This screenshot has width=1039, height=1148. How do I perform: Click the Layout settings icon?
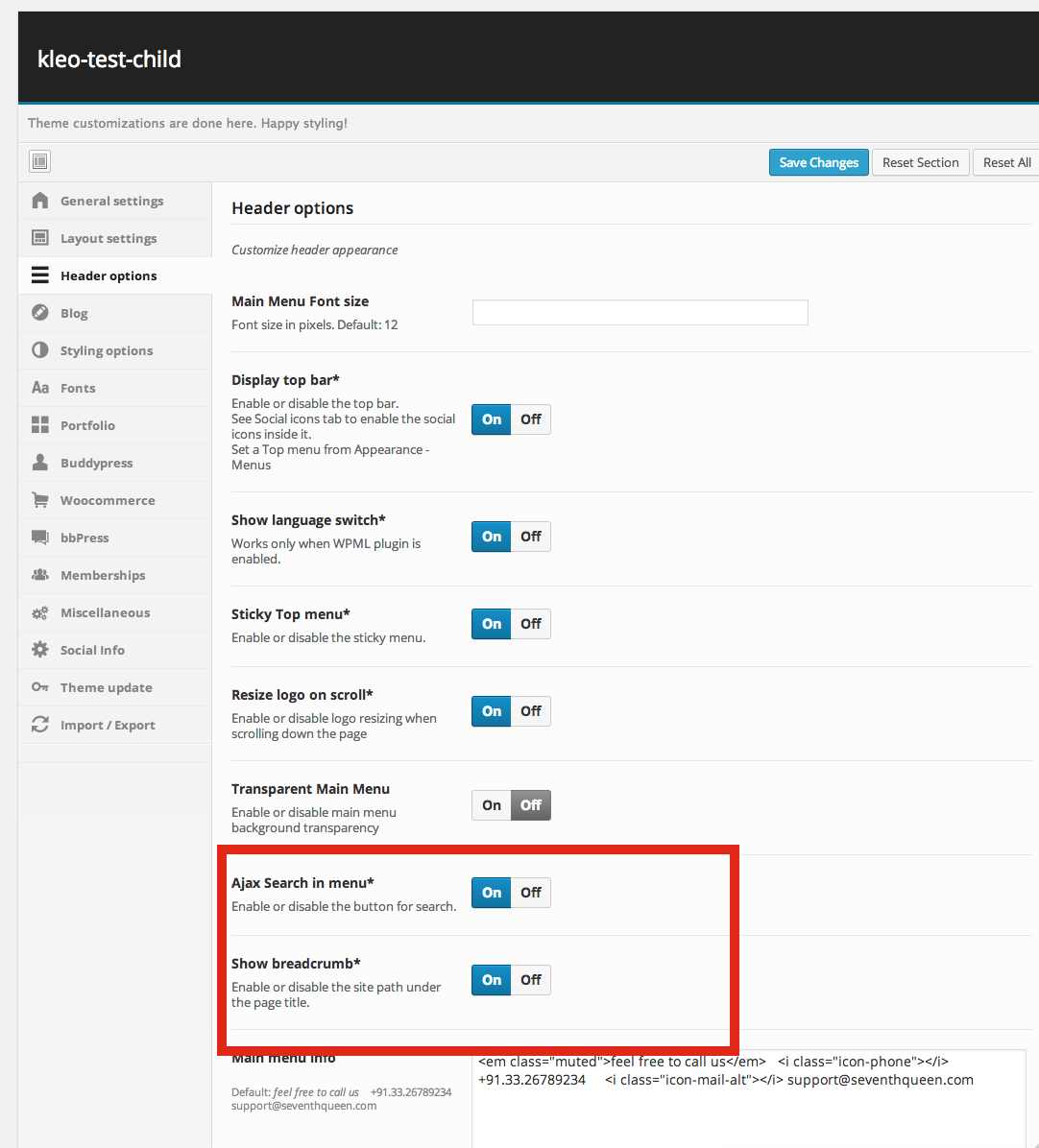(x=39, y=238)
